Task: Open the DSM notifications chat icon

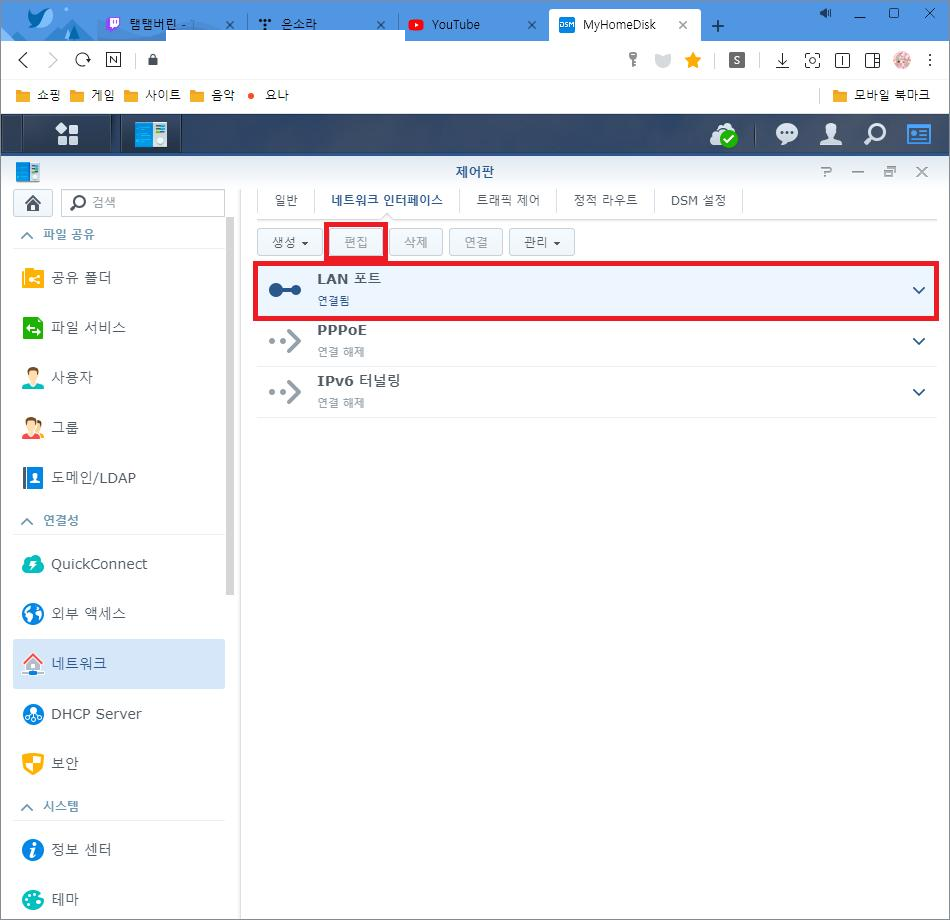Action: [x=787, y=134]
